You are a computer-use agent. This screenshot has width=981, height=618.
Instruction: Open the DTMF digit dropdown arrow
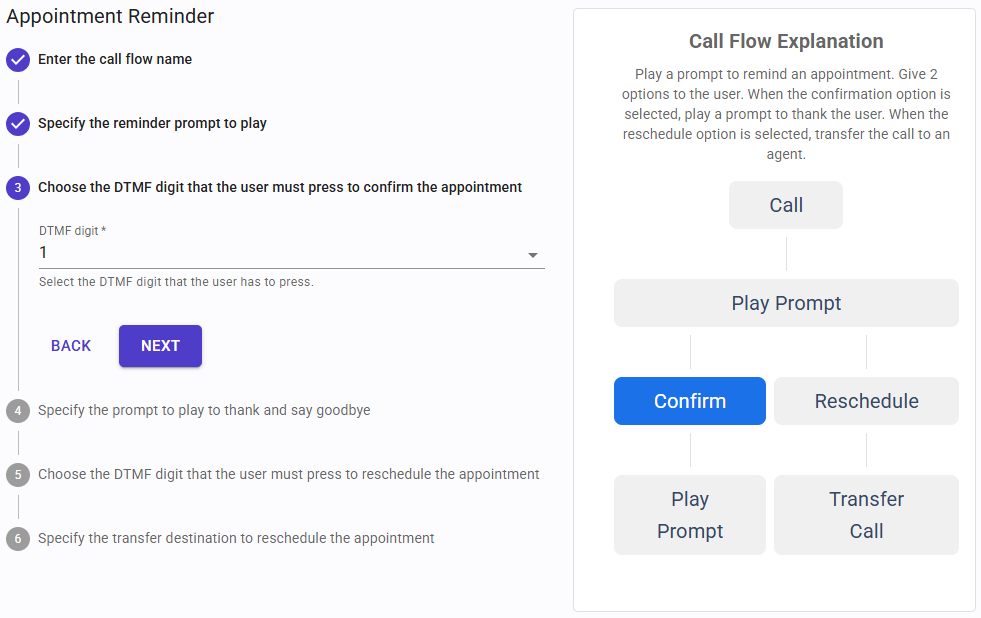pyautogui.click(x=533, y=255)
